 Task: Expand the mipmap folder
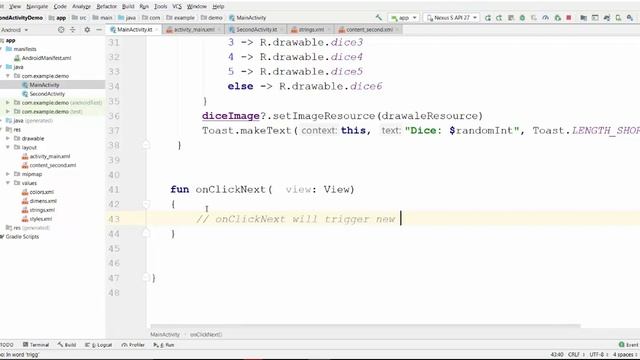click(8, 174)
